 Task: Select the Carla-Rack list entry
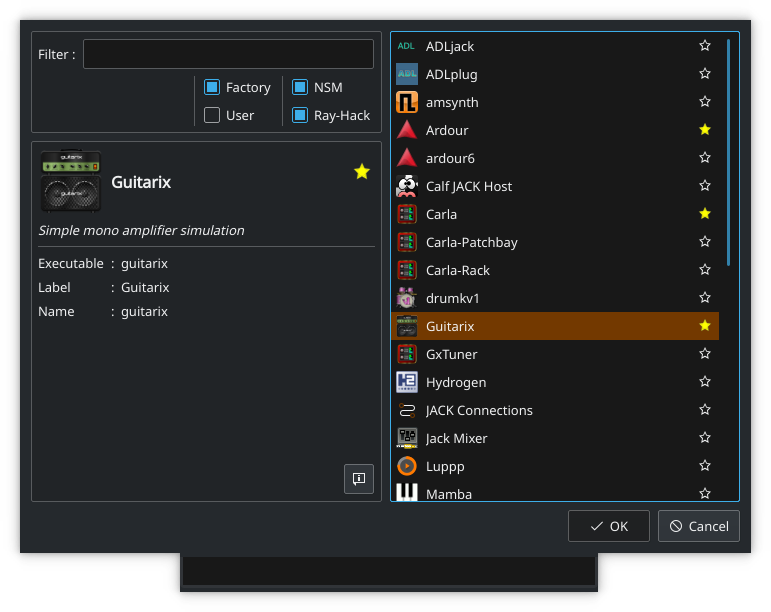[x=555, y=270]
